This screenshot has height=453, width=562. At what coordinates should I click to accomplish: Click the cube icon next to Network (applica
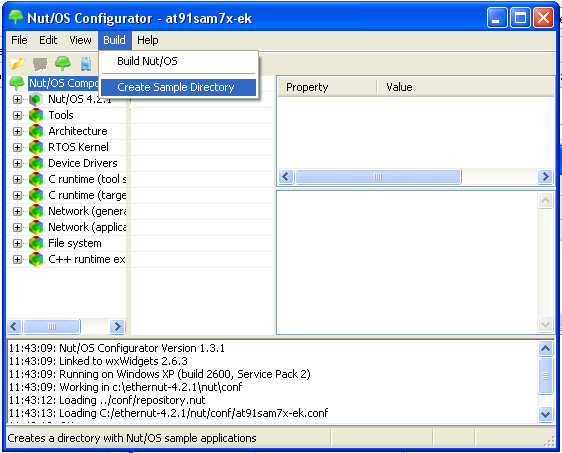click(36, 227)
